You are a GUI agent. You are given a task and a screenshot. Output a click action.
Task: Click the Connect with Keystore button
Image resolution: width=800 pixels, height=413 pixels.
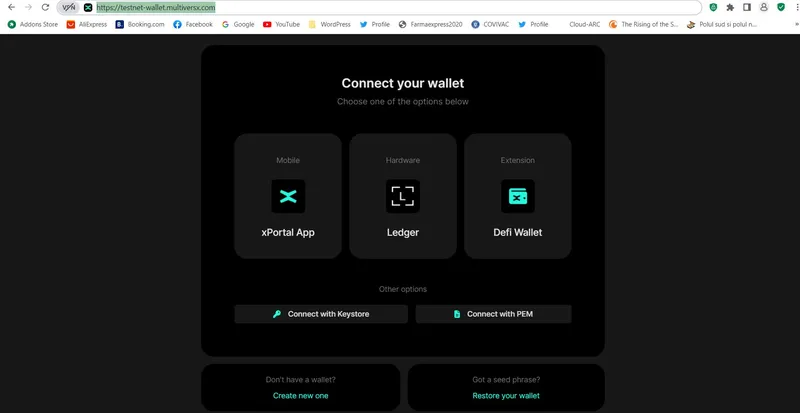coord(321,314)
